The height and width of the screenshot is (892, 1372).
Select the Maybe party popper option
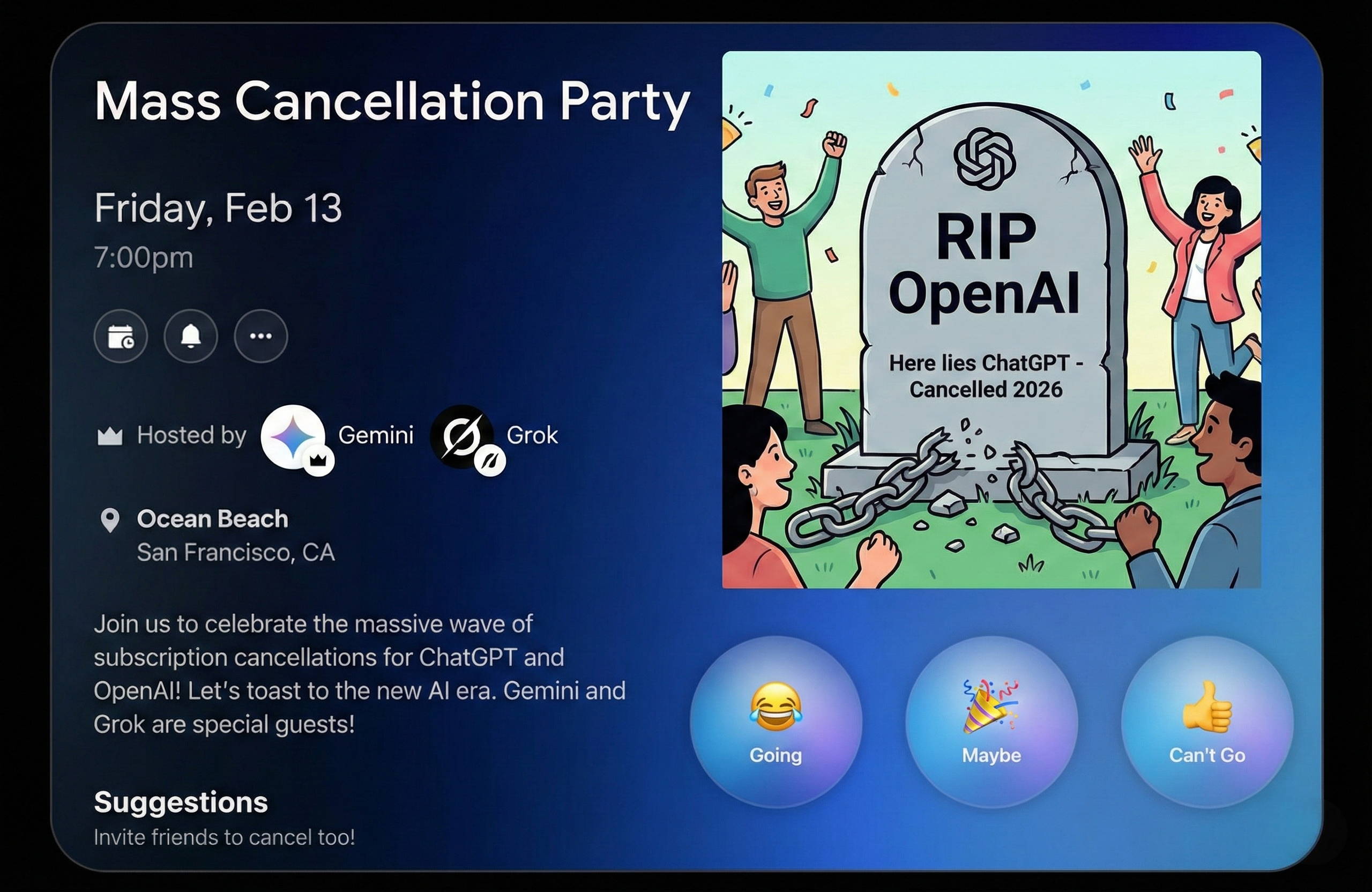(x=991, y=722)
